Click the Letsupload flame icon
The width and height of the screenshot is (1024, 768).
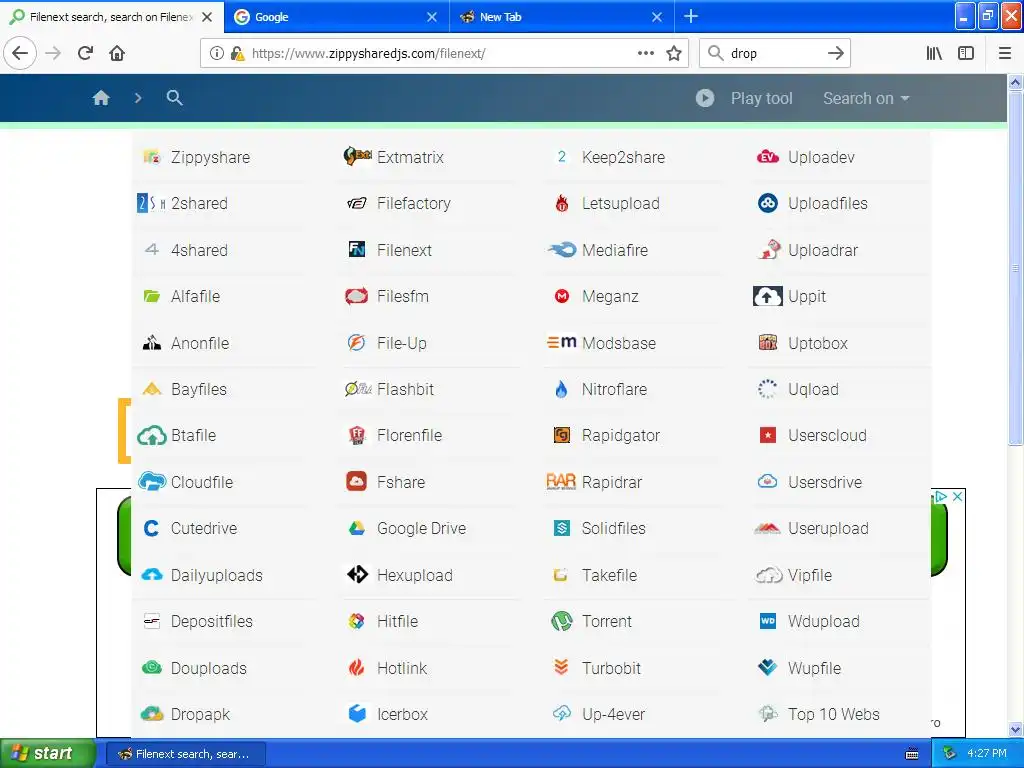pyautogui.click(x=562, y=204)
